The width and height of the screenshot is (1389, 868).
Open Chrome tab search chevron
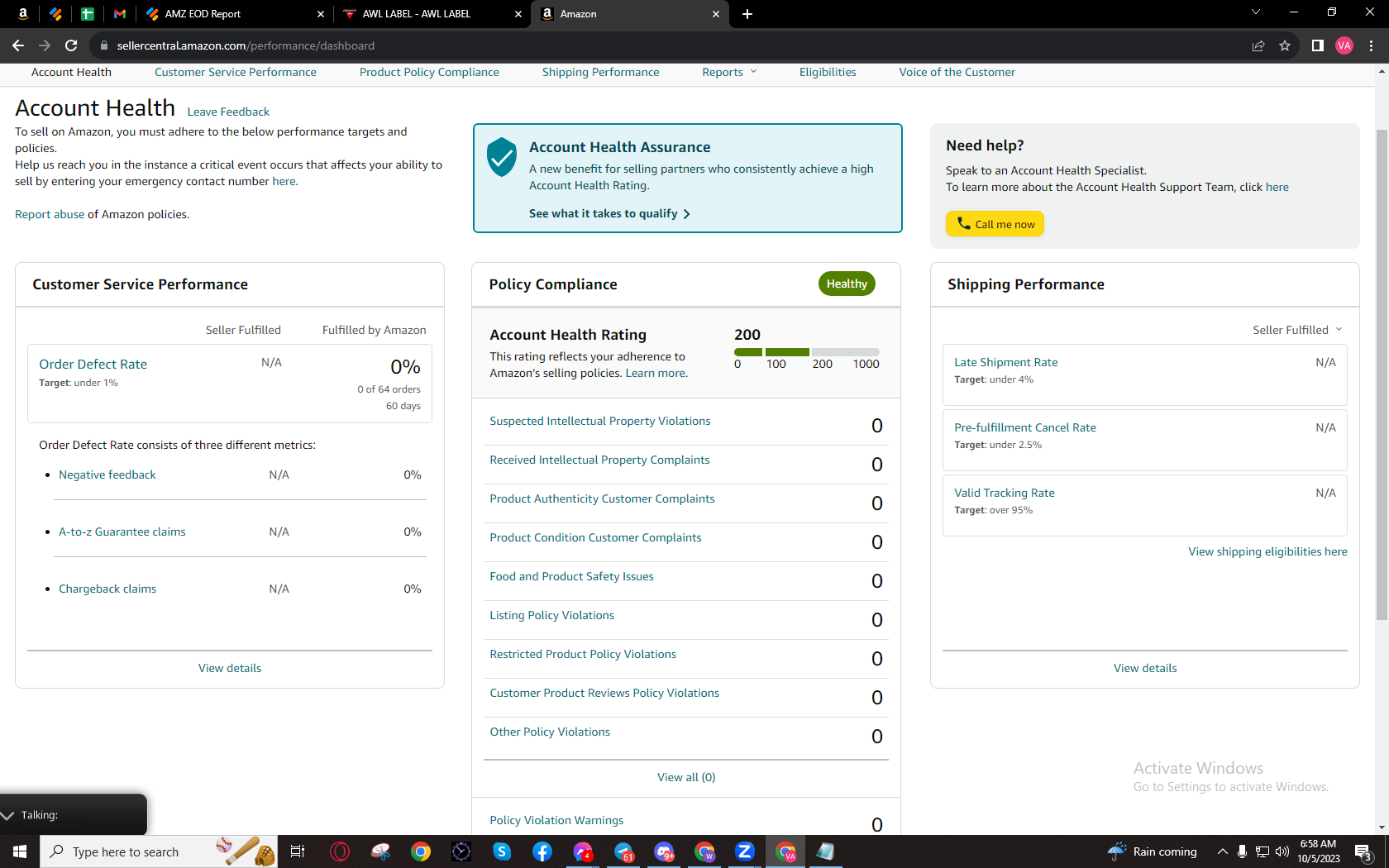1255,12
